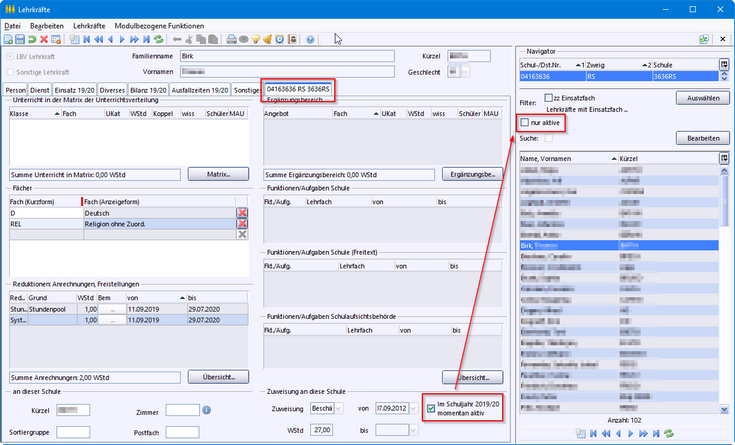Enable the 'nur aktive' filter checkbox
This screenshot has width=735, height=445.
tap(527, 122)
